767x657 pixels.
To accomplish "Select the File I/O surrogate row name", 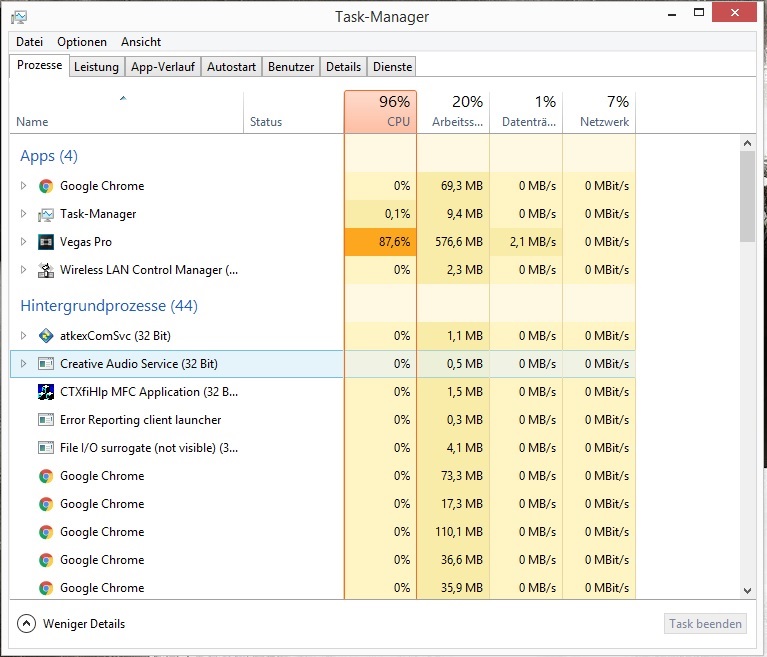I will coord(149,448).
